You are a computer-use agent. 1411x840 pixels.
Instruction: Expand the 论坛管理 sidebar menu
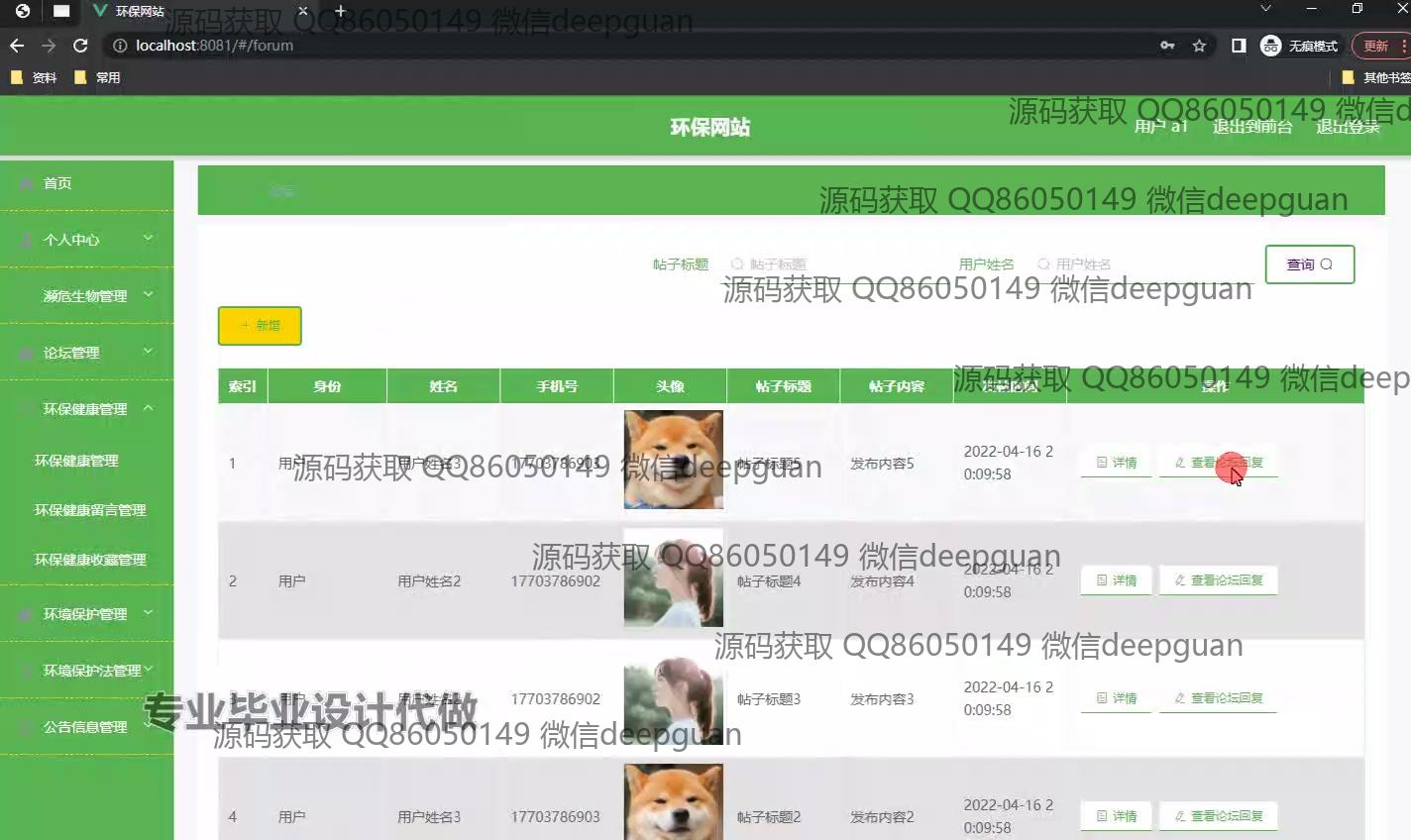87,353
